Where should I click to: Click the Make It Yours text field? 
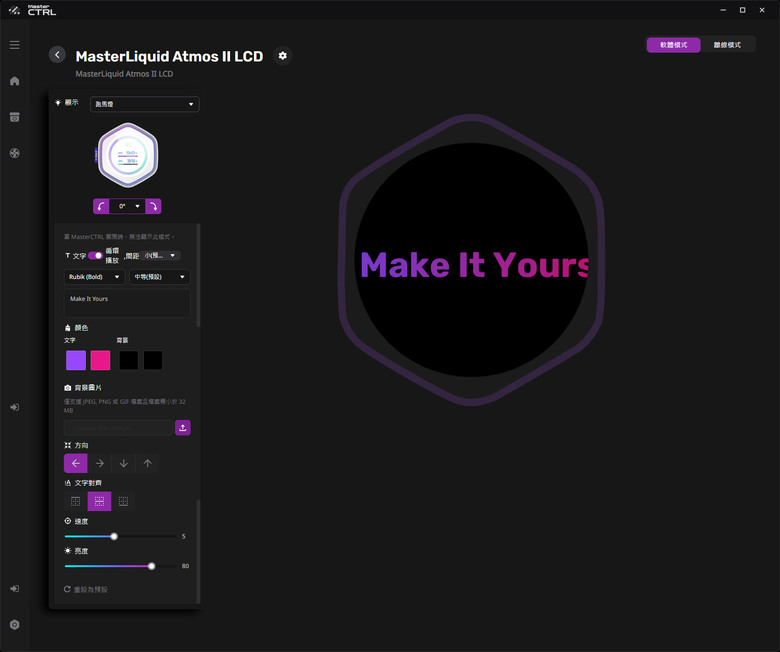pyautogui.click(x=127, y=303)
